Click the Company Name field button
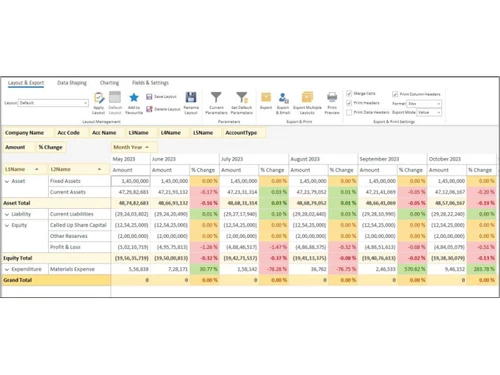 [28, 133]
